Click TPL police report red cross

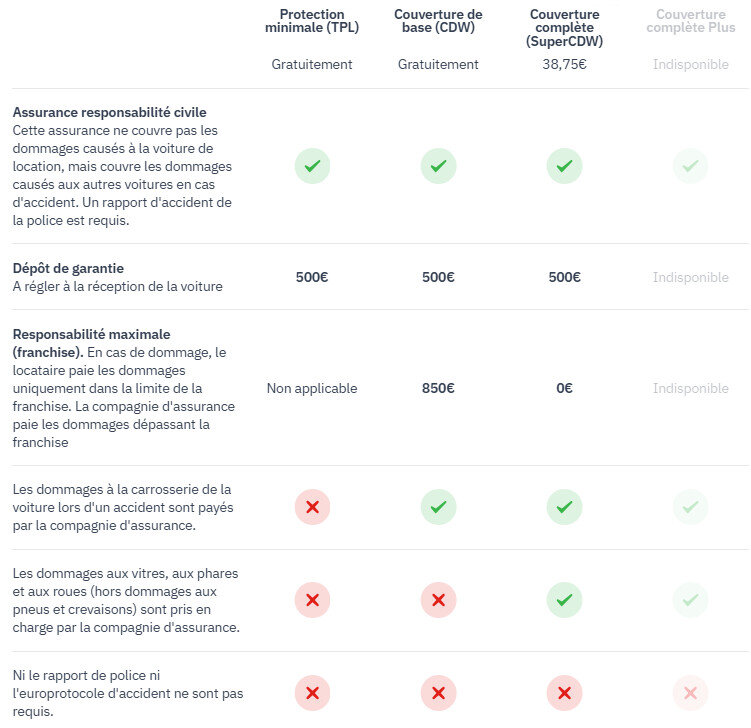click(x=312, y=693)
